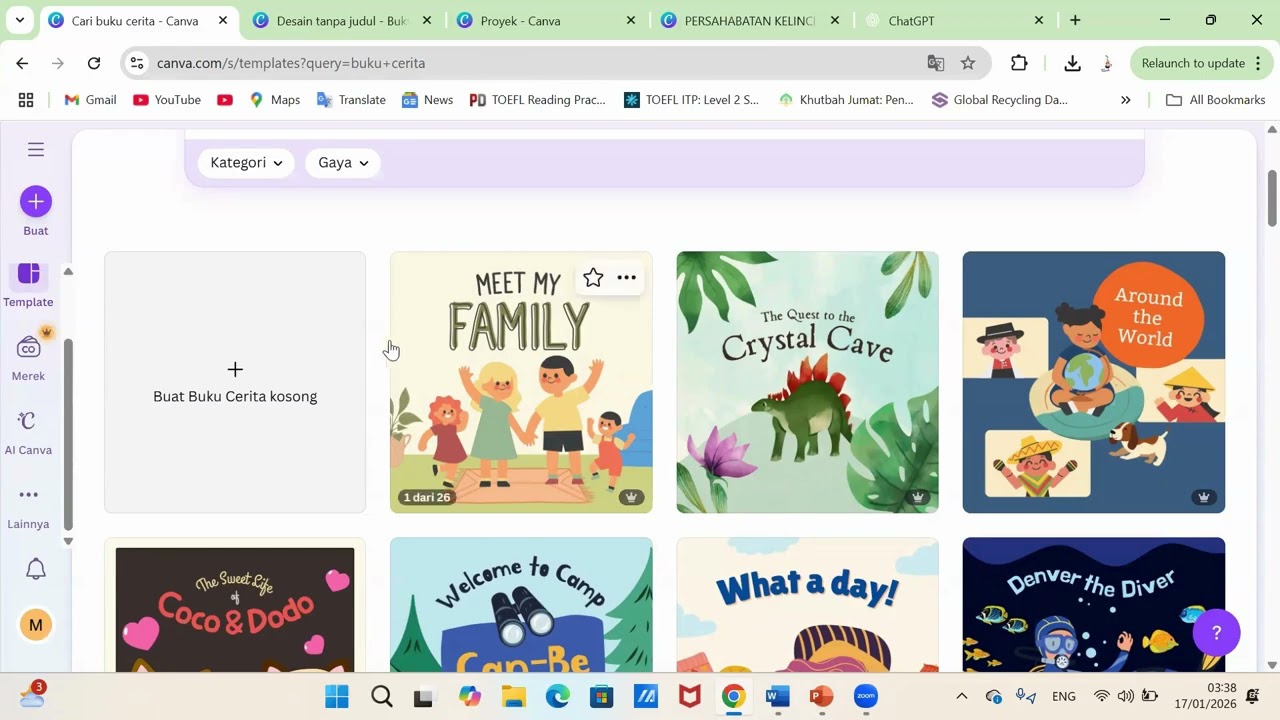The height and width of the screenshot is (720, 1280).
Task: Click the purple Buat plus button
Action: click(36, 202)
